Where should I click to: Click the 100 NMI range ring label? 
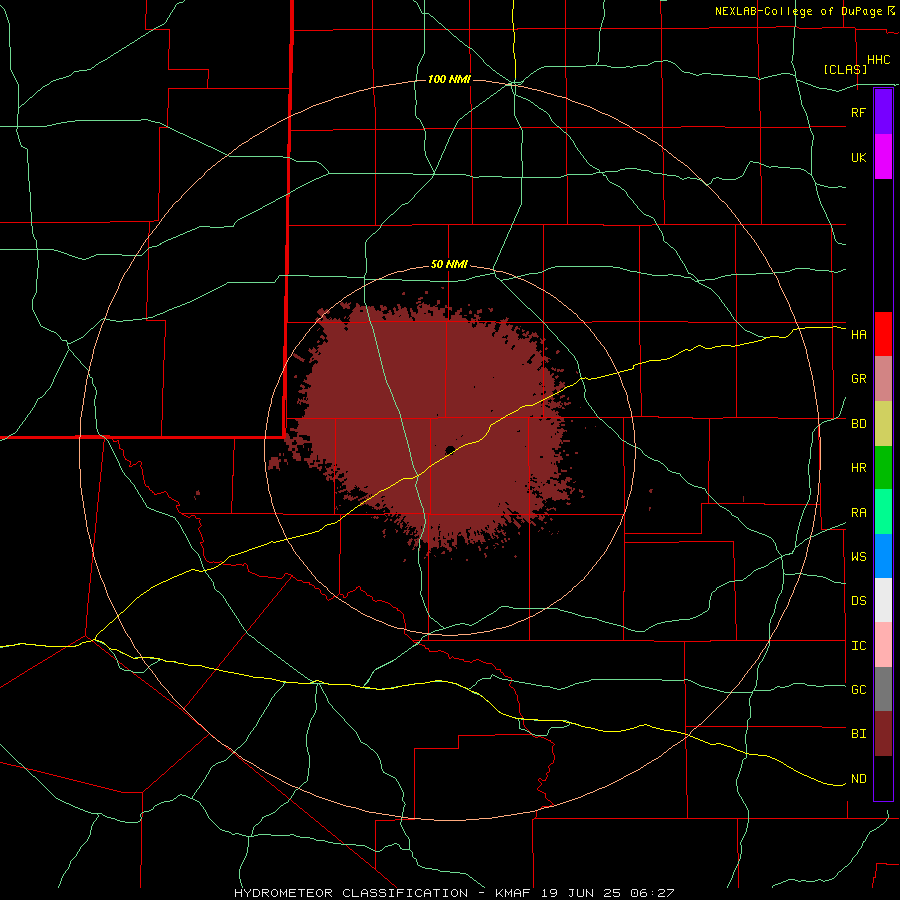pos(449,79)
